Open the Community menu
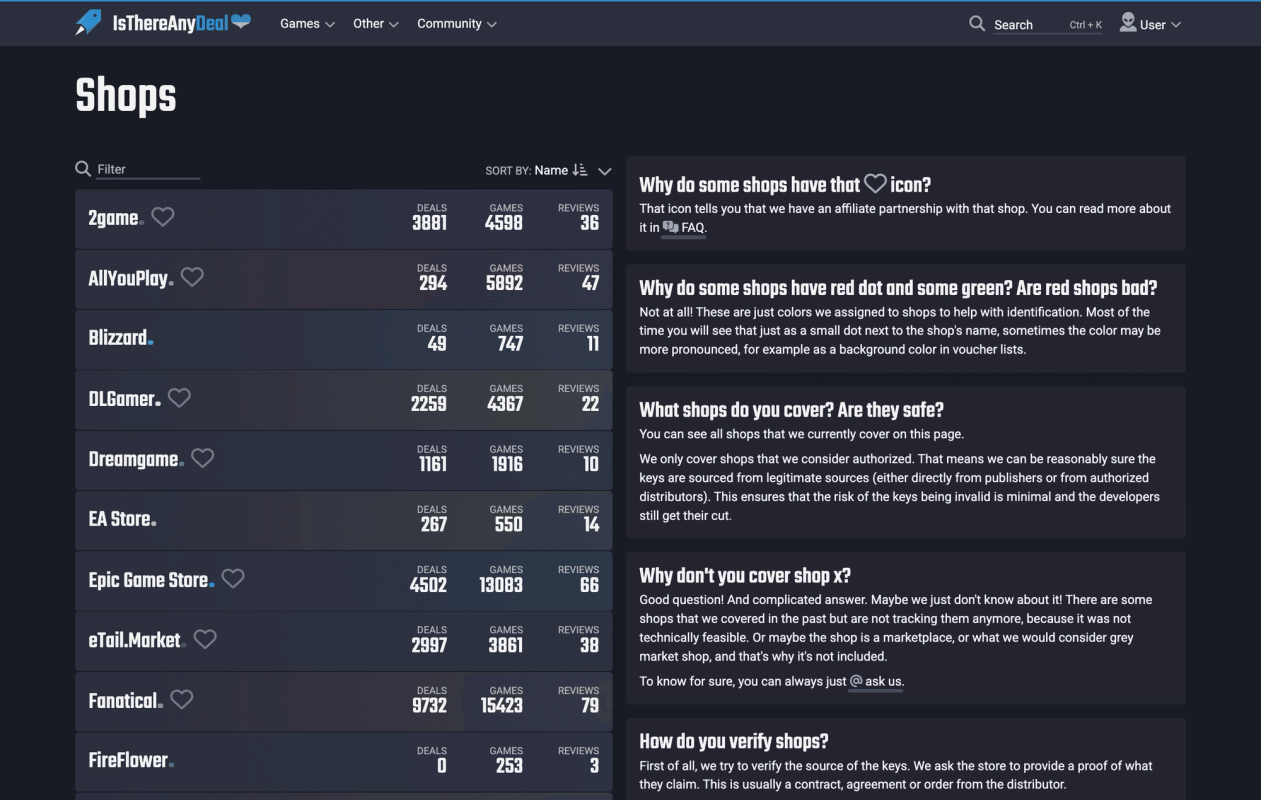Screen dimensions: 1261x800 pos(457,24)
